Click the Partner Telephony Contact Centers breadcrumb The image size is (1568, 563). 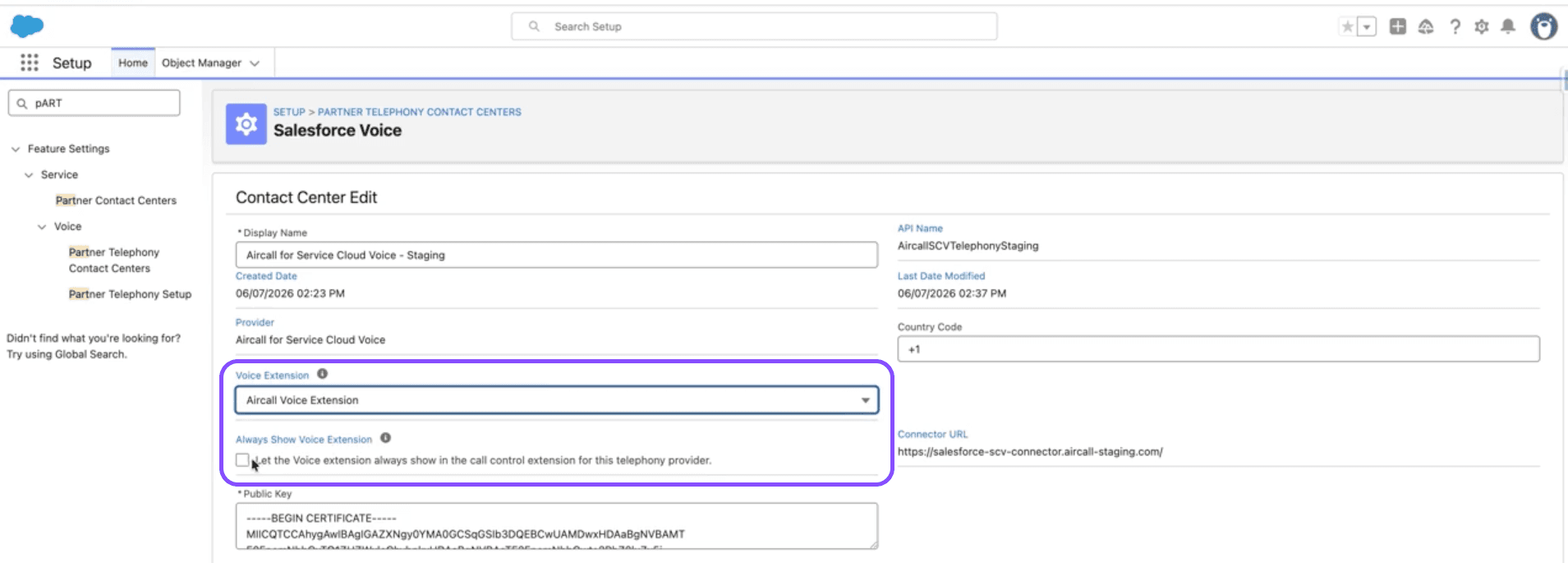420,112
